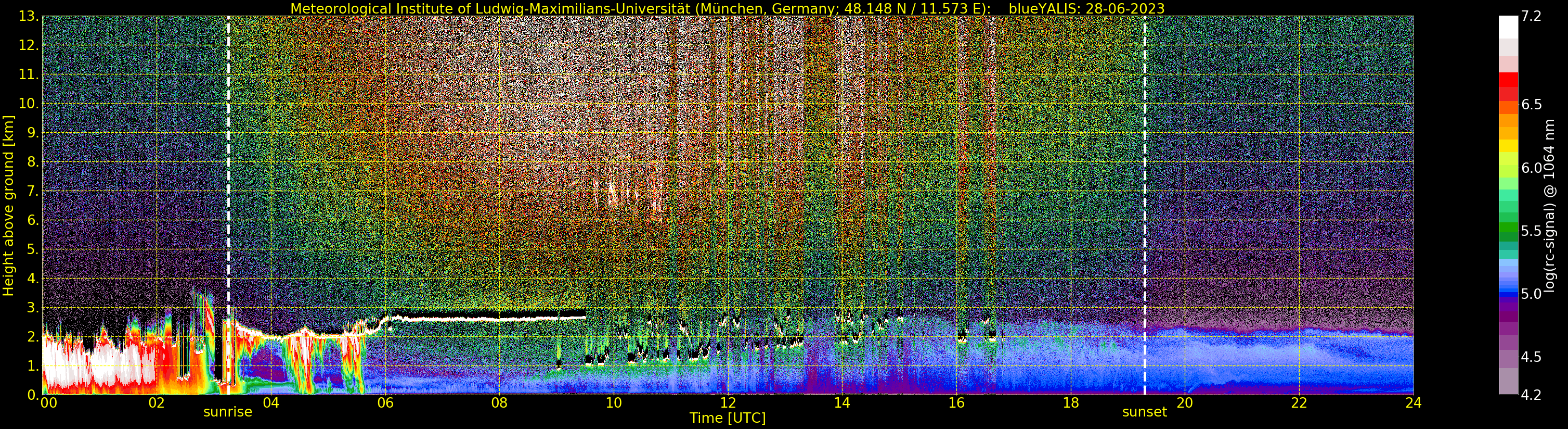Click the time axis tick label '08'
Screen dimensions: 1568x429
pyautogui.click(x=499, y=403)
